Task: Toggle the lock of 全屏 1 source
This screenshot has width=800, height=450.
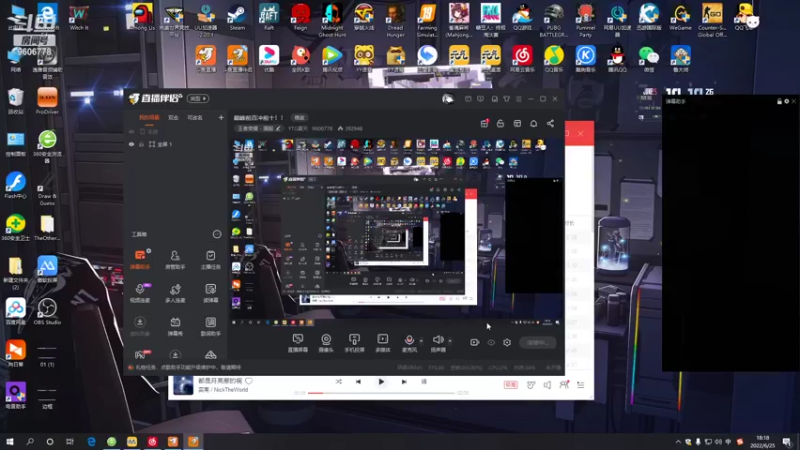Action: pos(141,144)
